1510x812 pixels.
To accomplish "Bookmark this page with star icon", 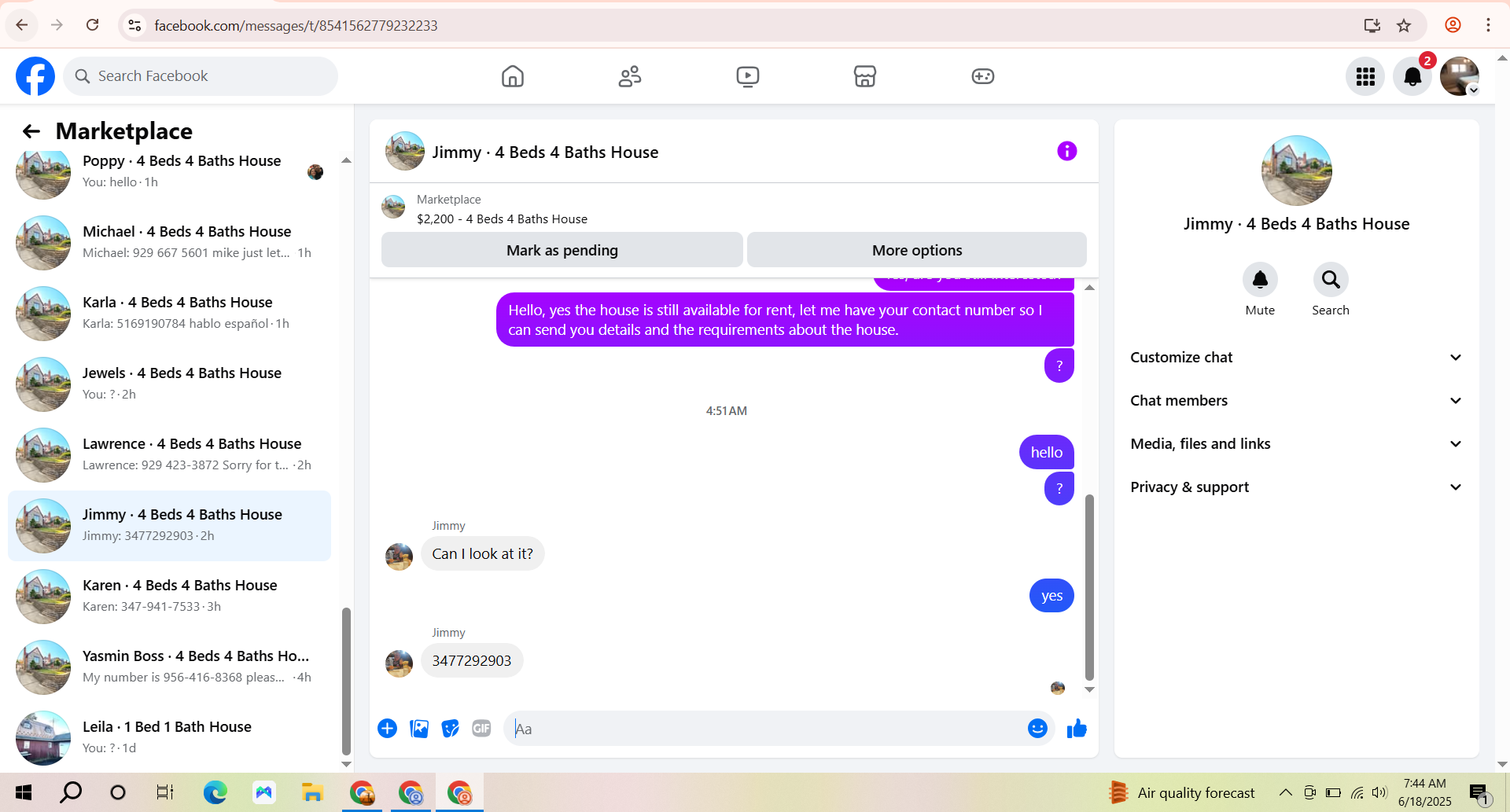I will click(1404, 25).
